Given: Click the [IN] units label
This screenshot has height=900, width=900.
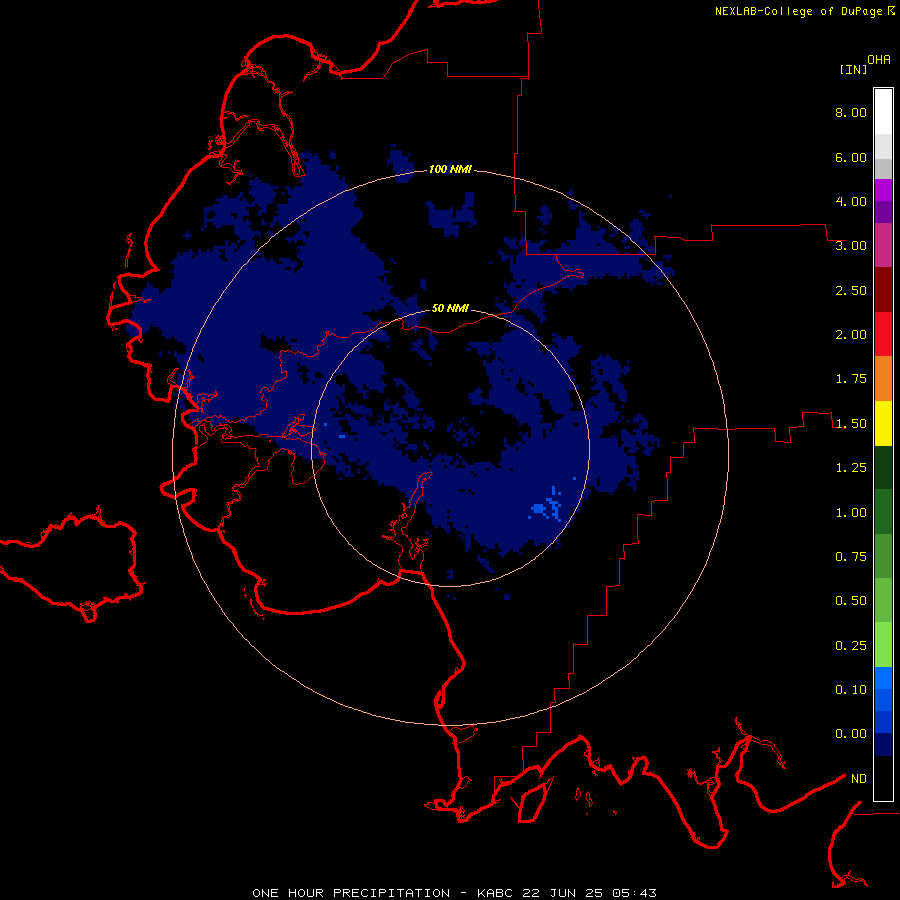Looking at the screenshot, I should (x=853, y=69).
